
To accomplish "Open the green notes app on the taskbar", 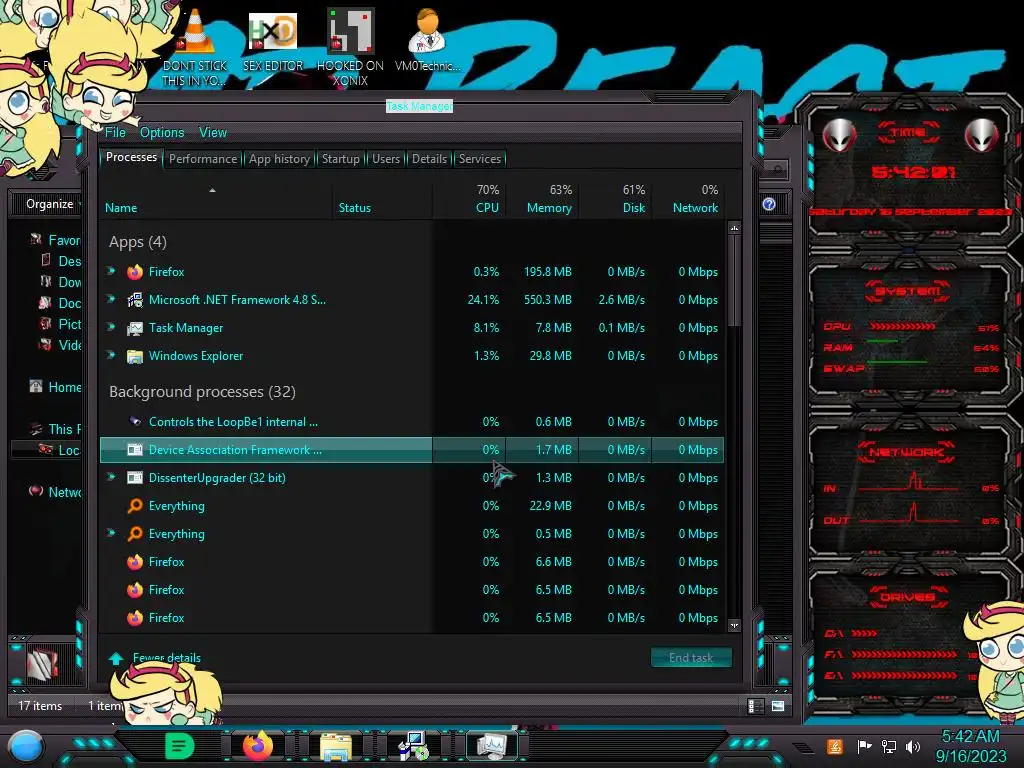I will pos(180,746).
